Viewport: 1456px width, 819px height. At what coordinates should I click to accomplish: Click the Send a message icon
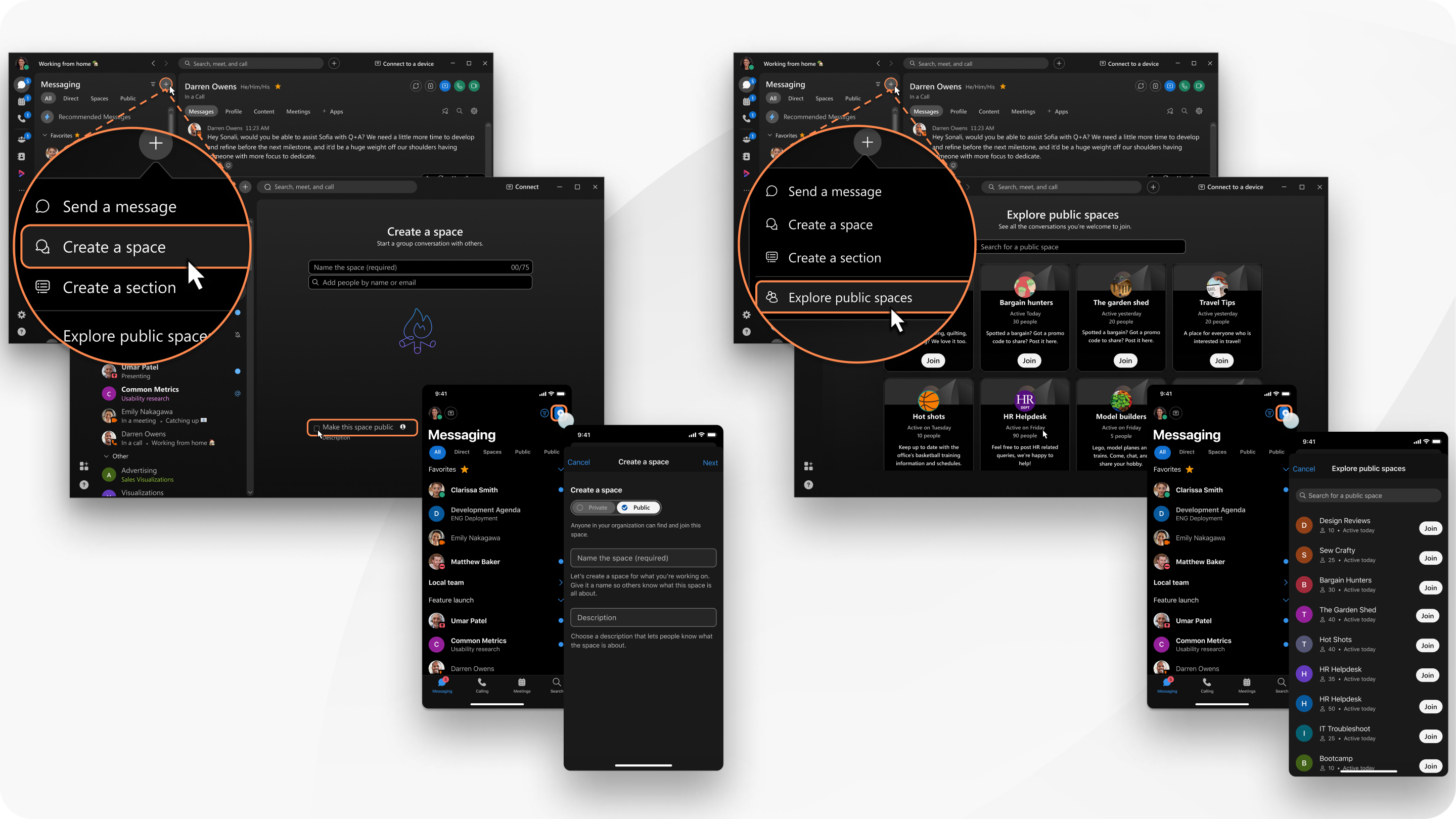click(x=43, y=206)
